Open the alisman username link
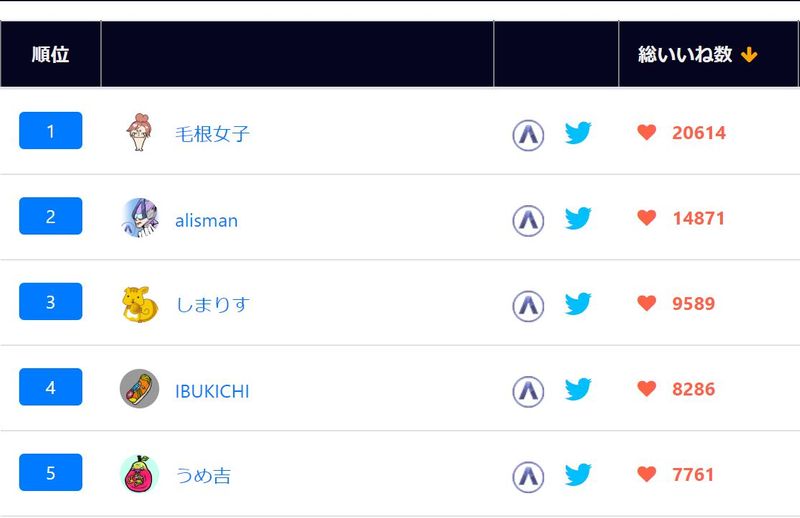This screenshot has height=518, width=800. pyautogui.click(x=206, y=220)
